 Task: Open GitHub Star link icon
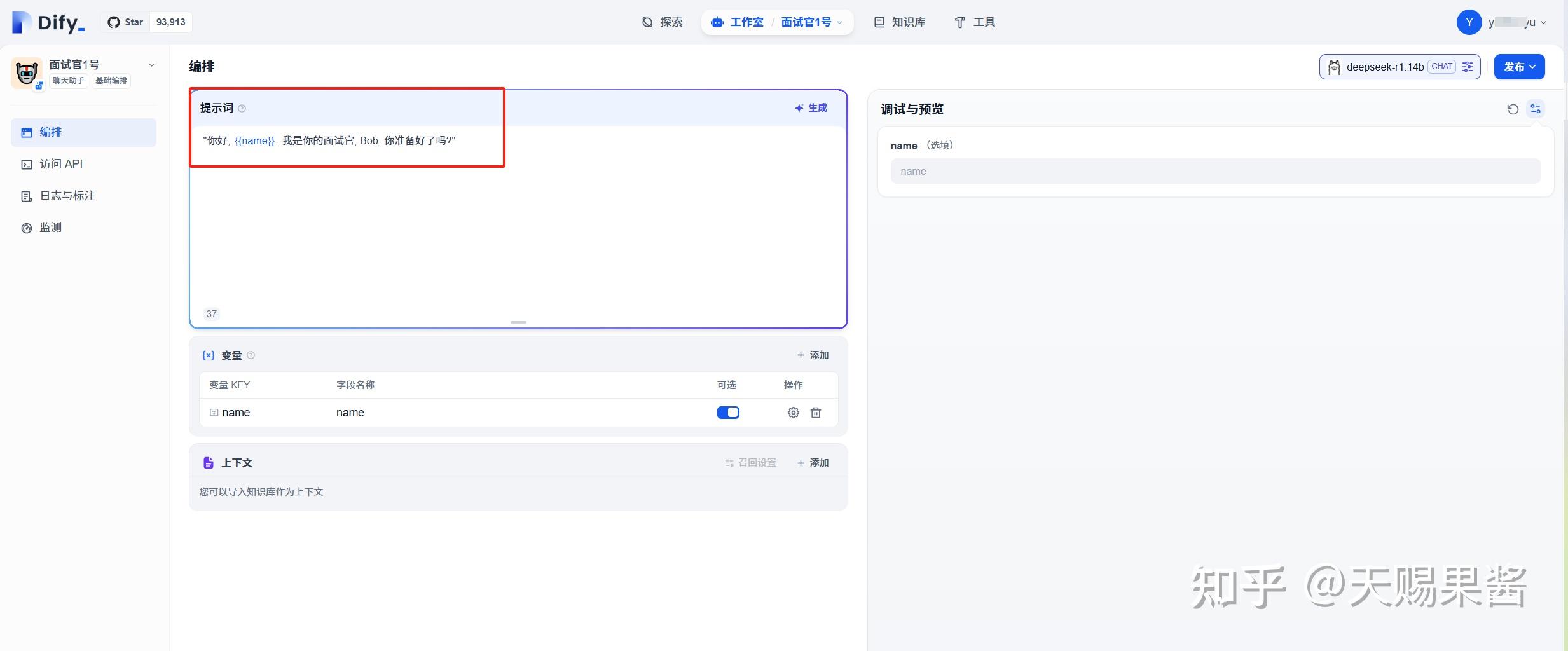tap(113, 22)
